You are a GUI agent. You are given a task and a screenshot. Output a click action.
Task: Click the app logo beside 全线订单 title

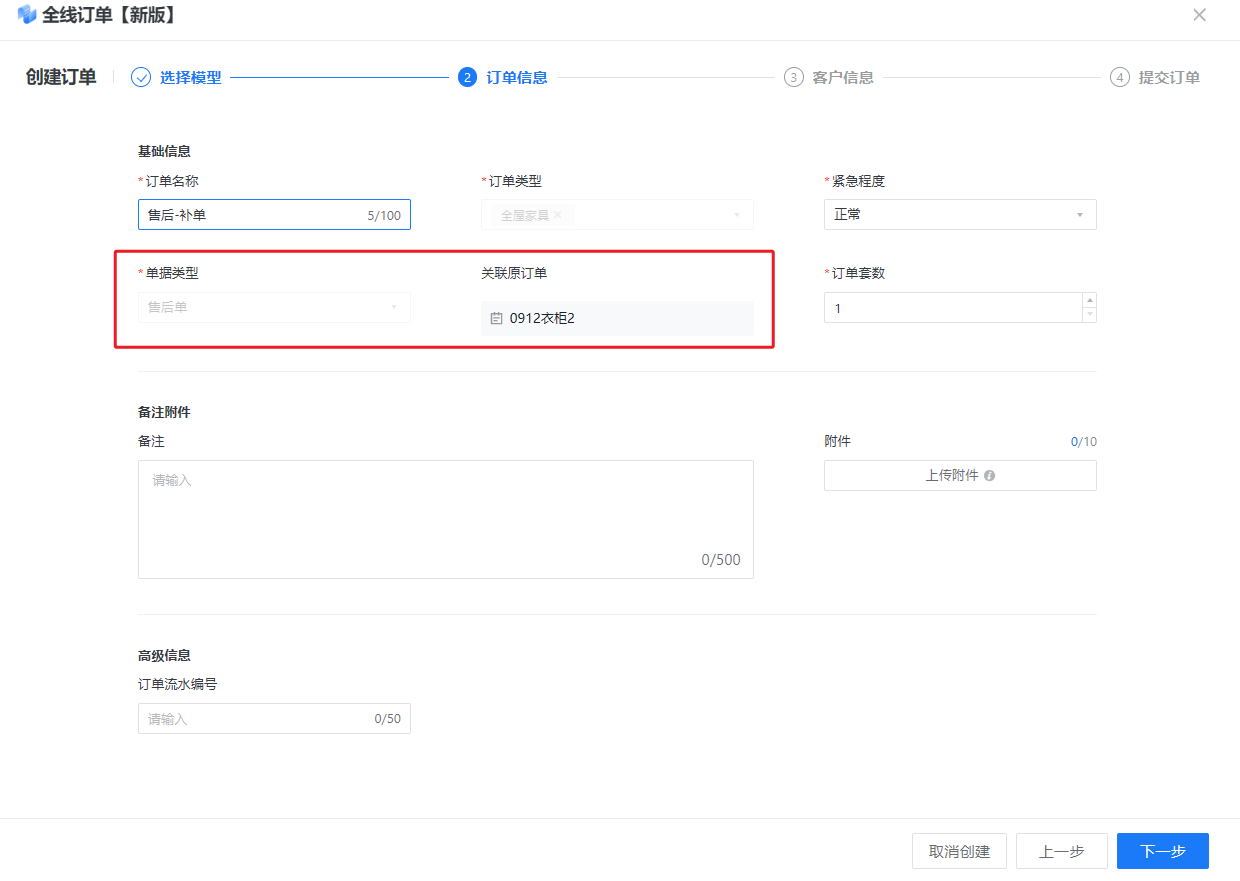click(x=27, y=15)
